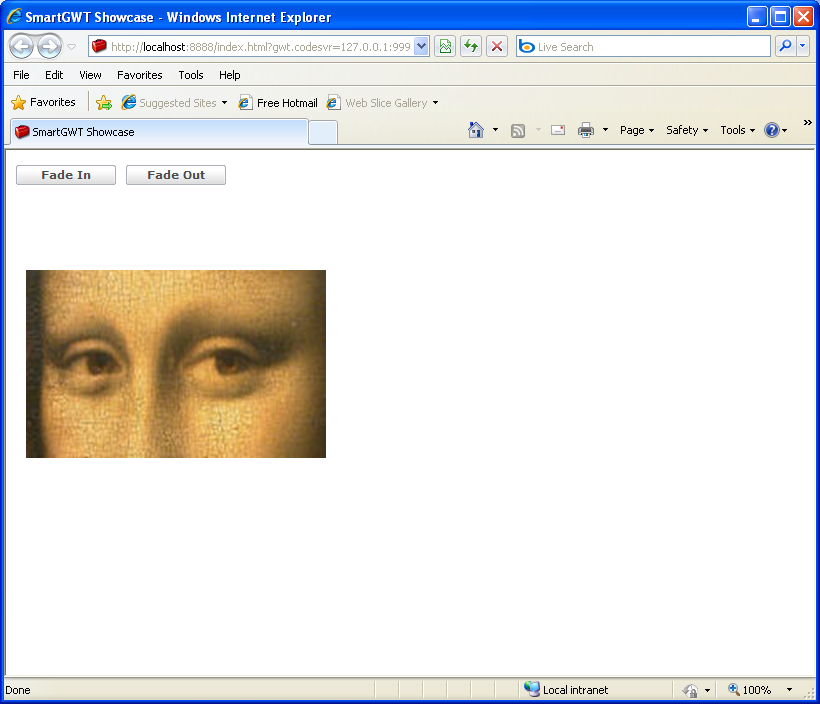
Task: Expand the zoom level dropdown arrow
Action: pos(789,690)
